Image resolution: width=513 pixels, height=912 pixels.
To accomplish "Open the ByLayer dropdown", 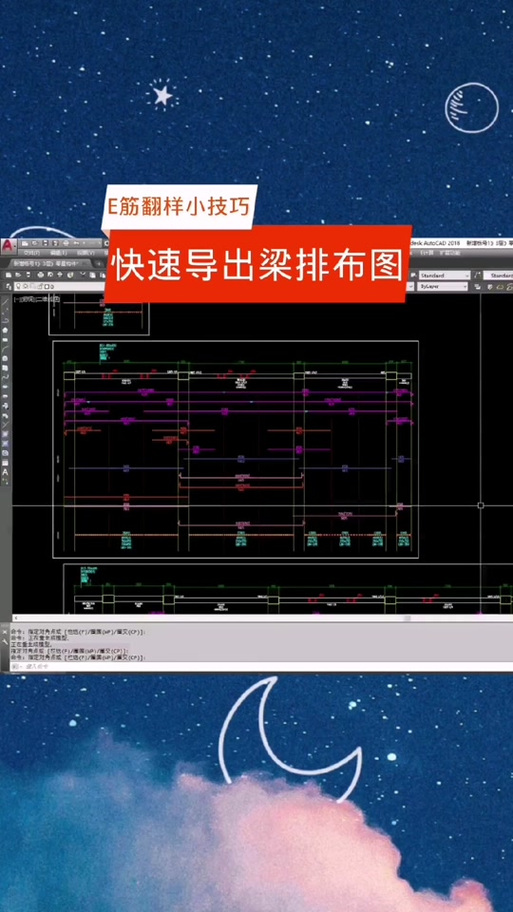I will tap(443, 287).
